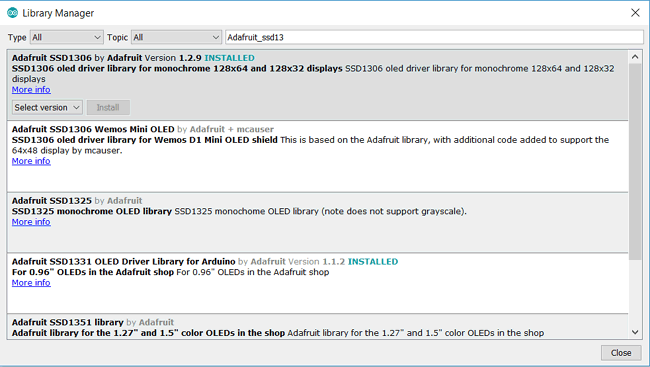Open More info link for SSD1306 Wemos Mini OLED
The height and width of the screenshot is (367, 650).
point(31,161)
